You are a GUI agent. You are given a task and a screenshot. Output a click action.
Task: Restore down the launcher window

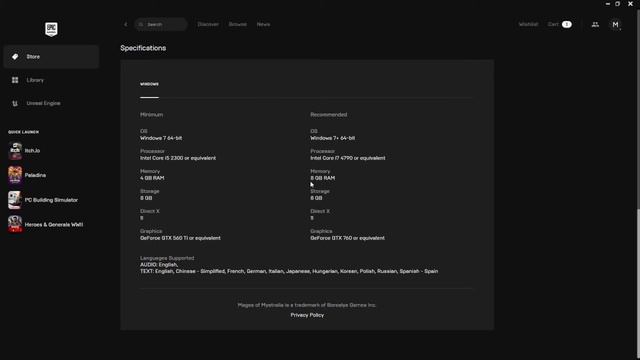tap(618, 4)
